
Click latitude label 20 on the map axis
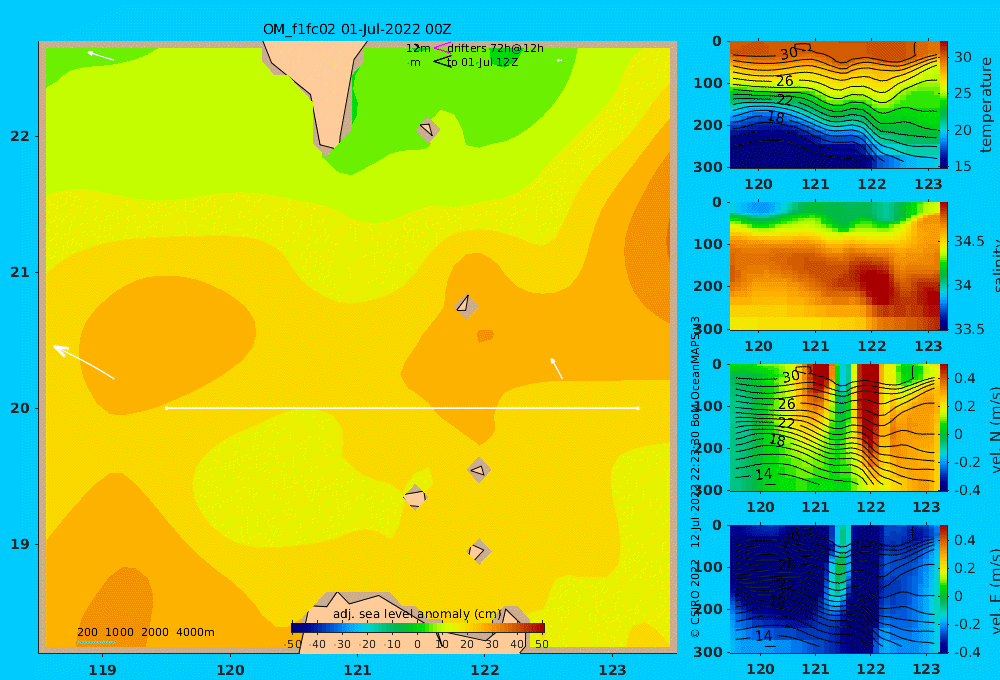20,408
